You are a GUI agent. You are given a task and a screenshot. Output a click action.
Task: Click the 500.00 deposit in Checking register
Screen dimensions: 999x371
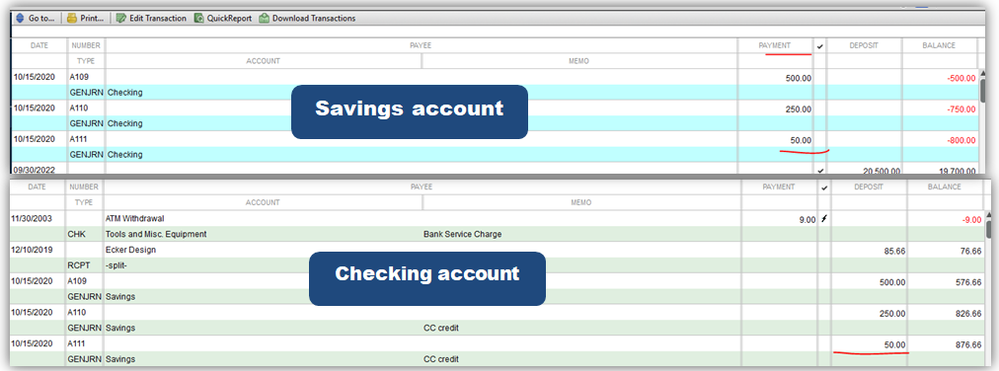(x=893, y=282)
